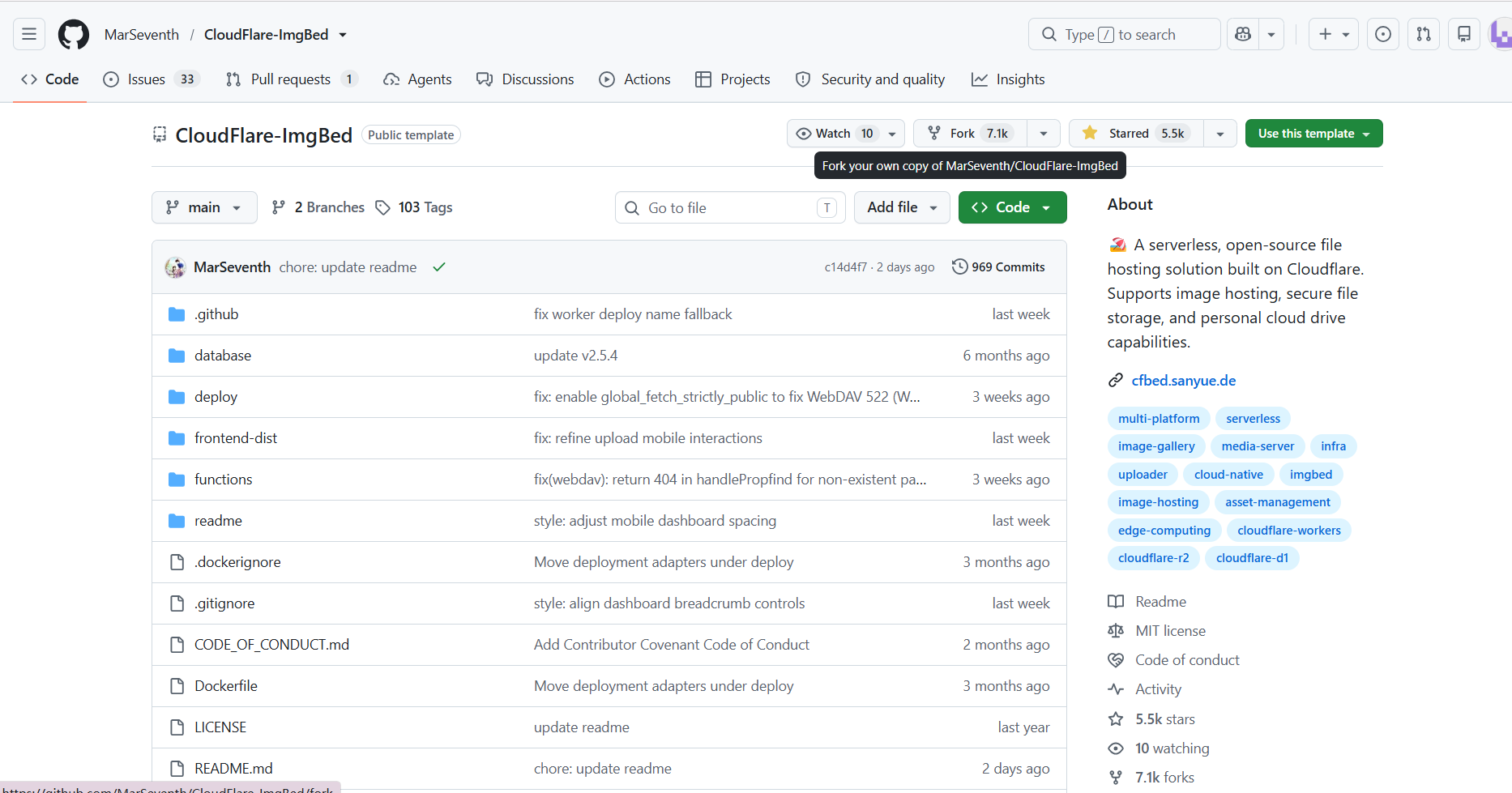
Task: Open the issues shortcut icon in header
Action: [1383, 34]
